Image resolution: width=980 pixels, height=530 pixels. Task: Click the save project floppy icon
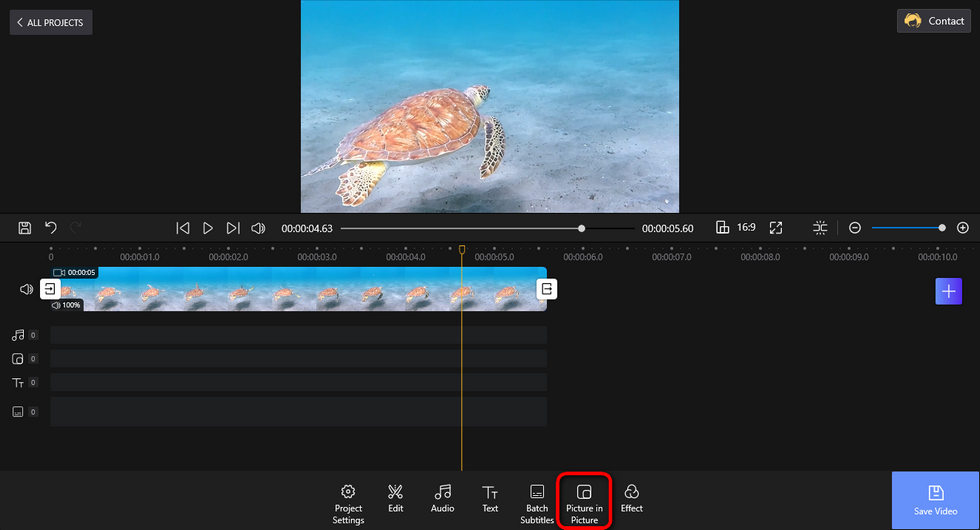click(24, 228)
